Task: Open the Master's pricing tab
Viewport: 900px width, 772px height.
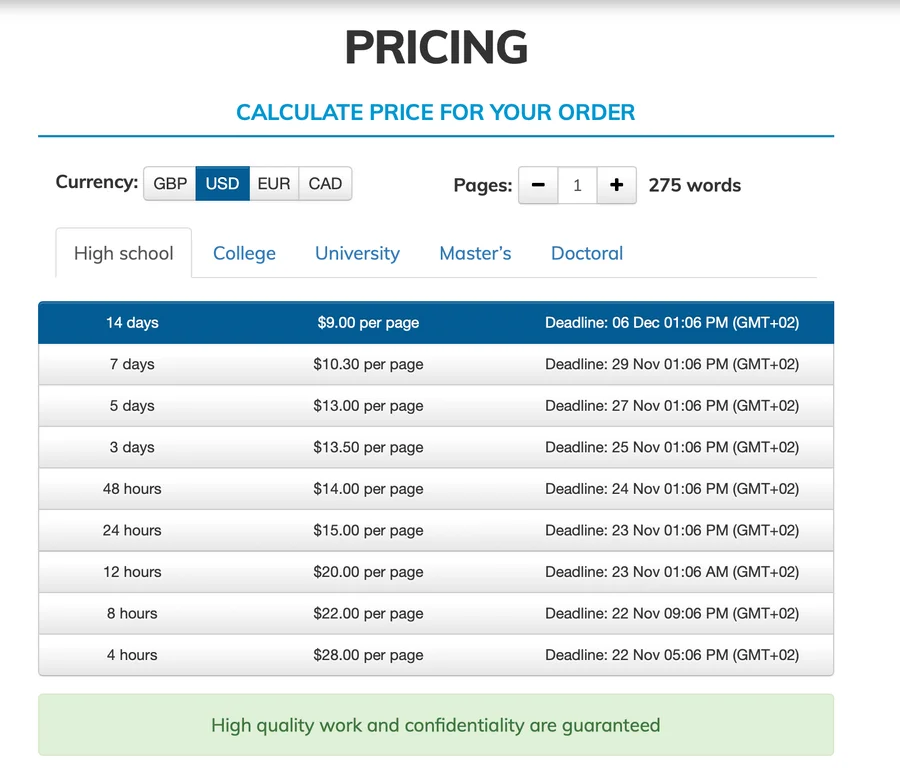Action: pyautogui.click(x=475, y=253)
